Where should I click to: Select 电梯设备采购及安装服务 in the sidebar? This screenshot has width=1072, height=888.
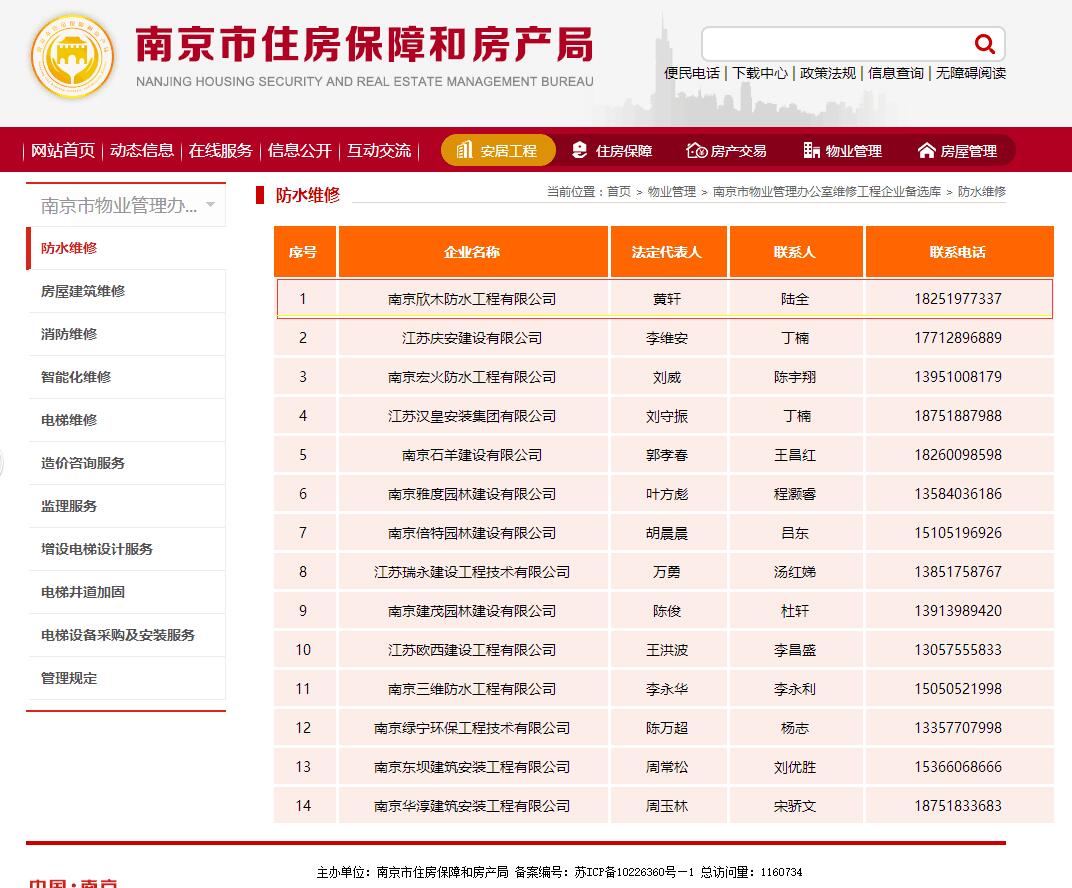click(x=126, y=636)
